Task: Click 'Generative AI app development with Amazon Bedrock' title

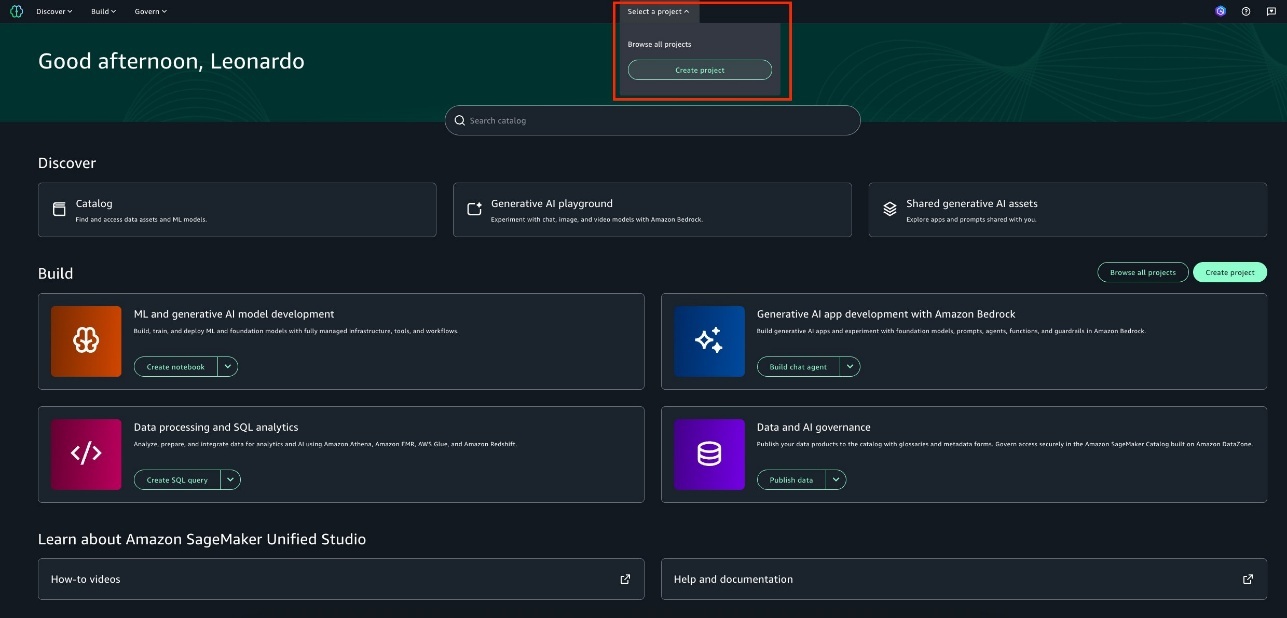Action: point(886,314)
